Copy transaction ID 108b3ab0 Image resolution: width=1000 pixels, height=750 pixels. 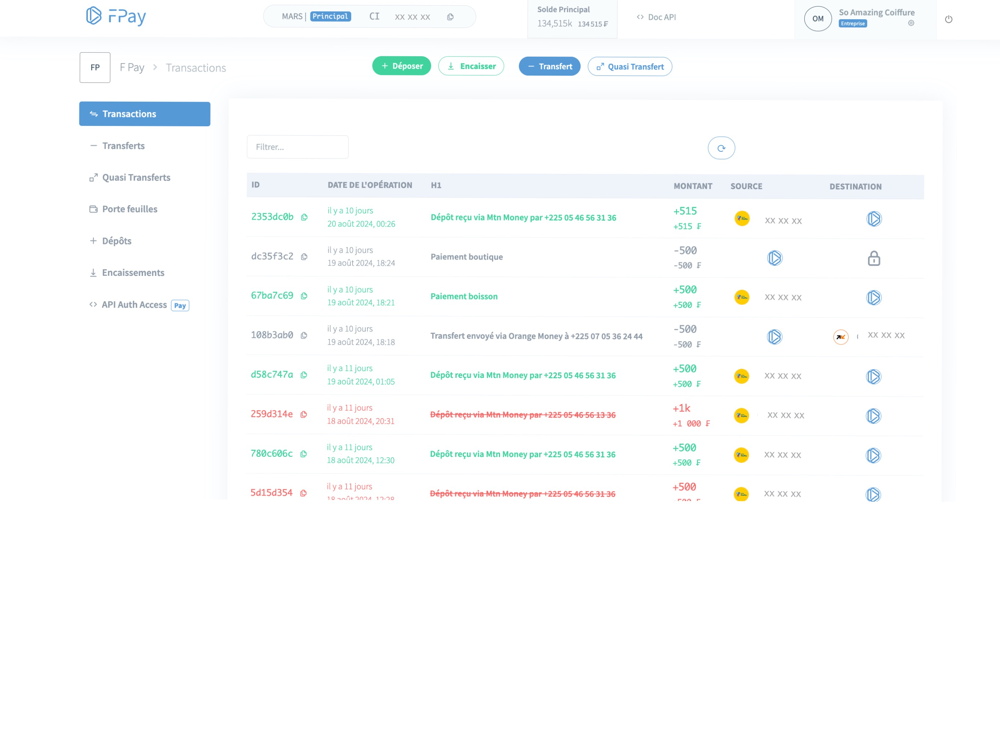tap(304, 335)
